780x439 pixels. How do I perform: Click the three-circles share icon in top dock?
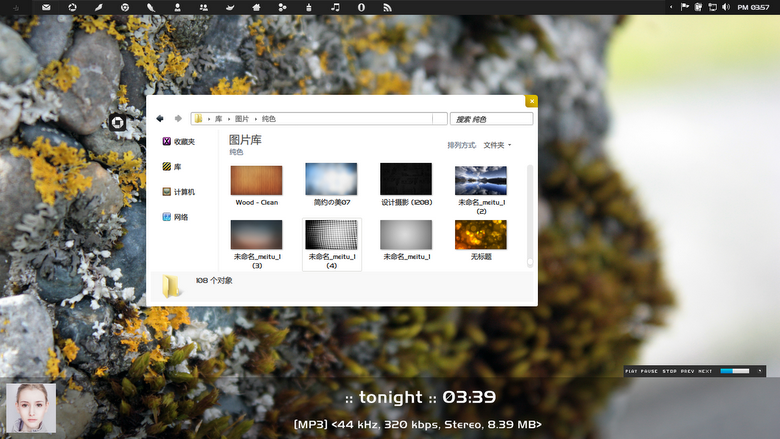coord(282,7)
